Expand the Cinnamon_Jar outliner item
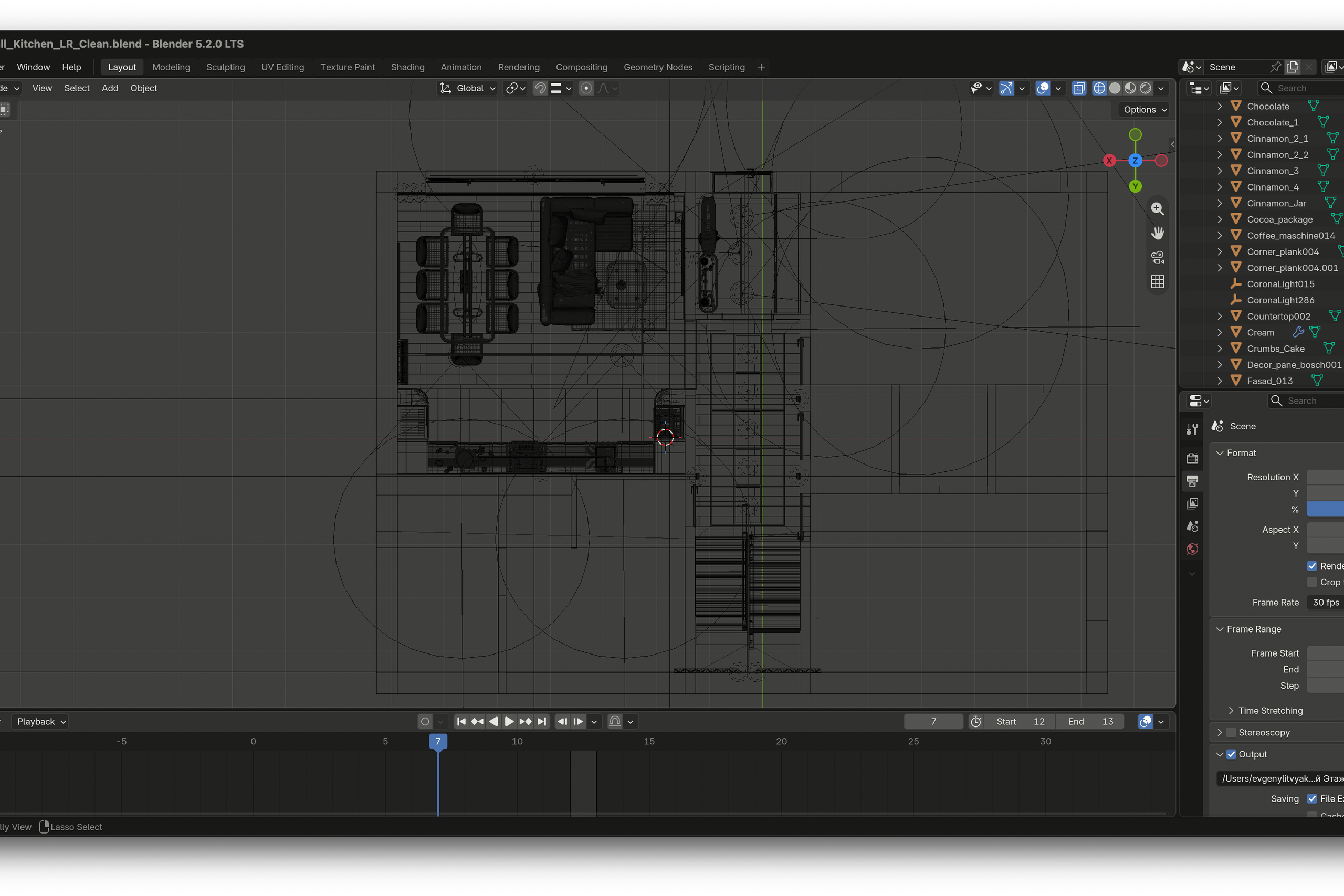This screenshot has width=1344, height=896. (x=1220, y=204)
